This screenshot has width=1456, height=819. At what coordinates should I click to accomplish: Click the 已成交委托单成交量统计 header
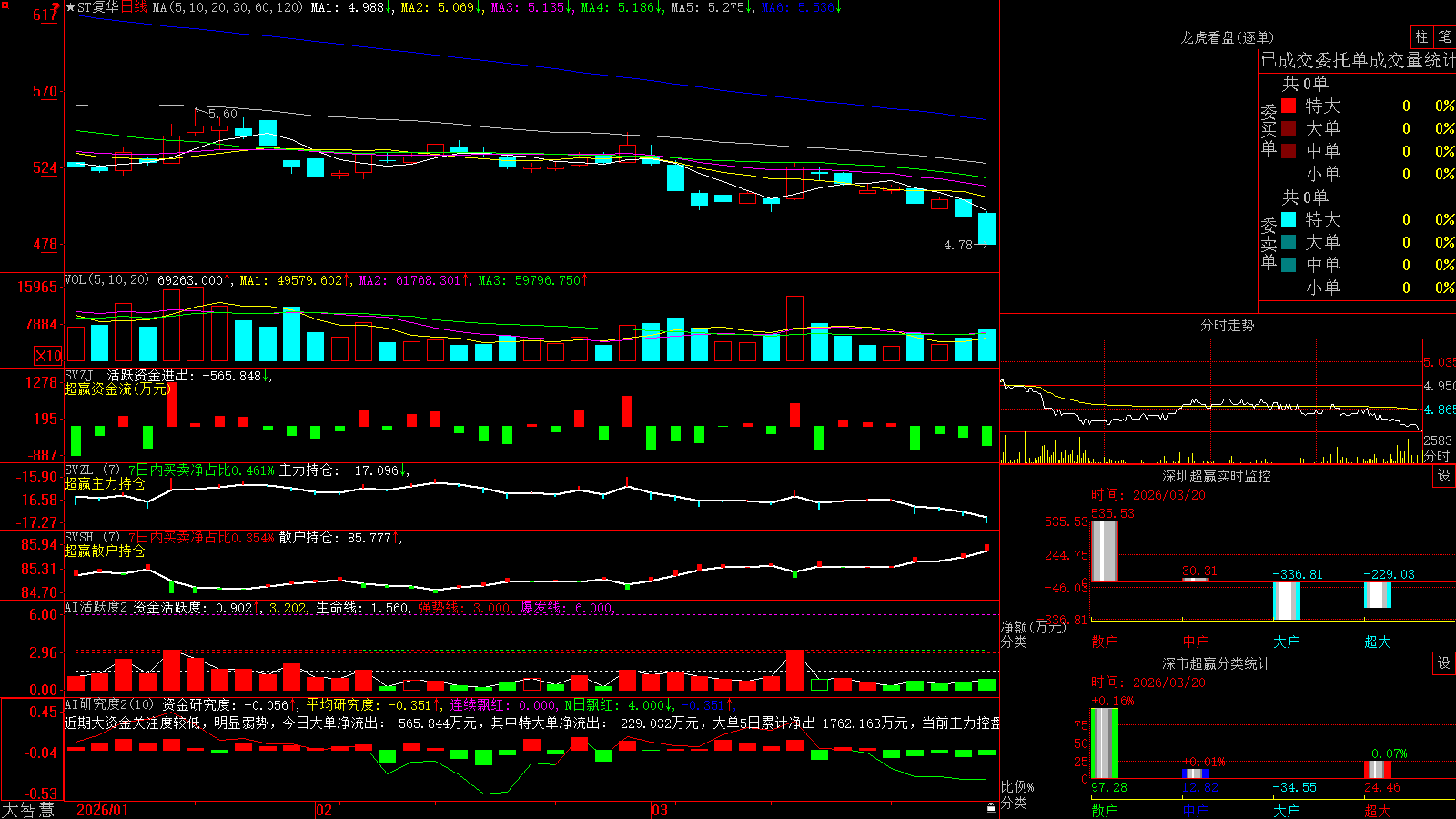pyautogui.click(x=1358, y=60)
